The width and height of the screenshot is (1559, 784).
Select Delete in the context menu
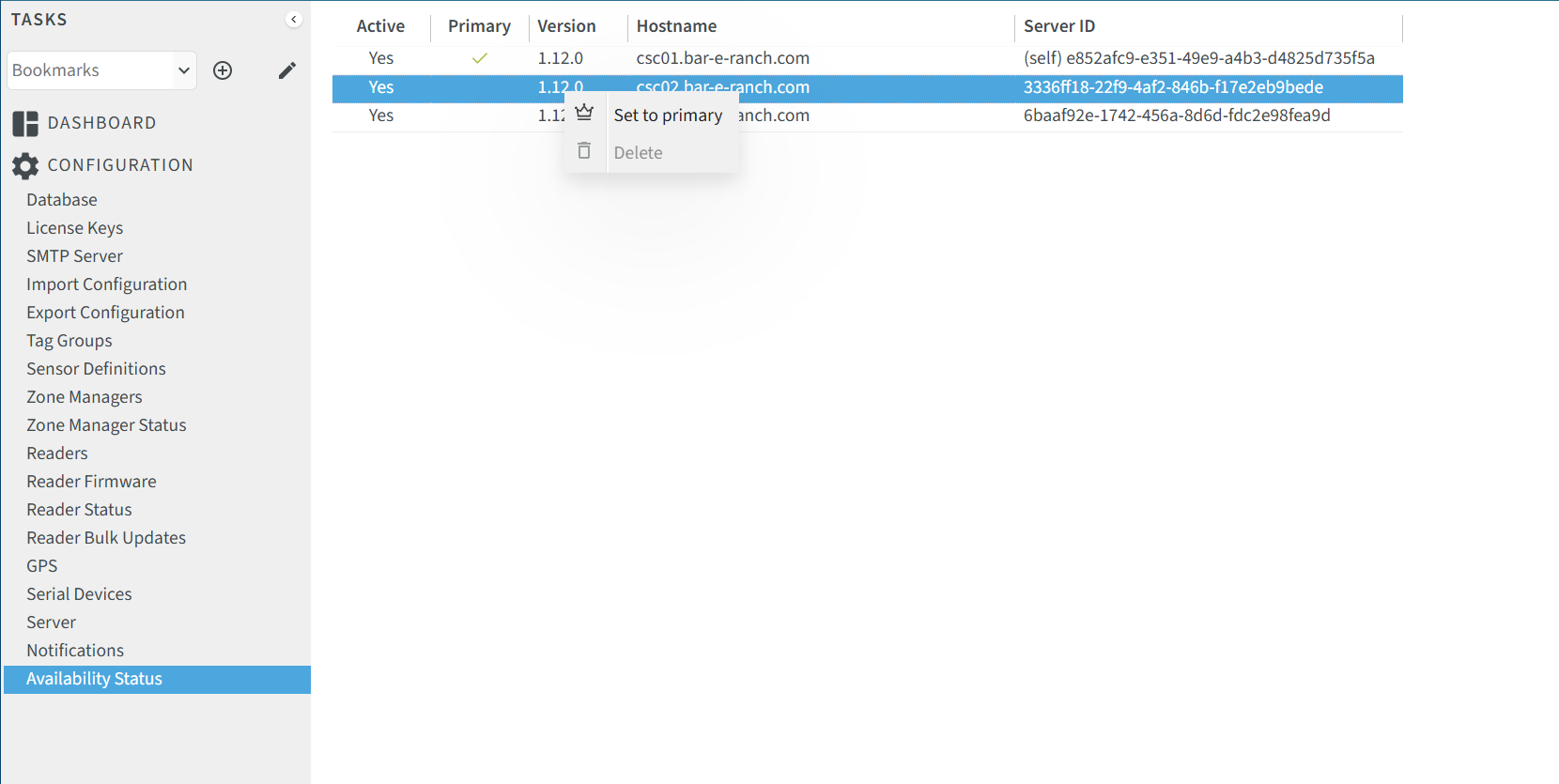pos(638,153)
